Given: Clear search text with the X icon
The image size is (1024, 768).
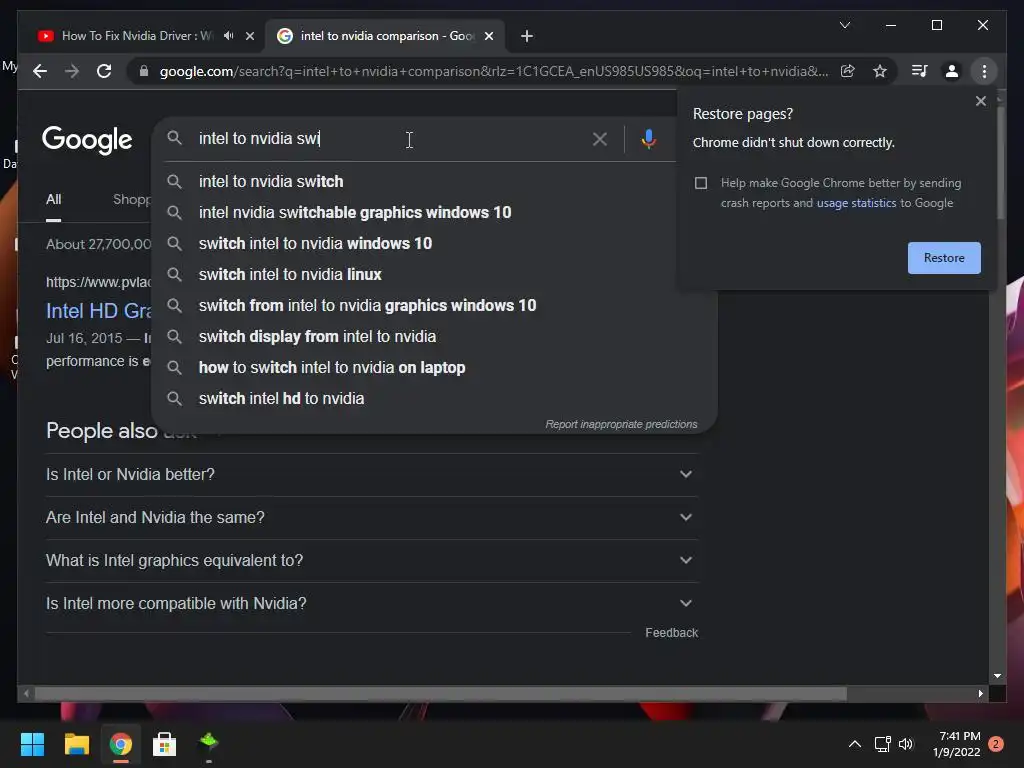Looking at the screenshot, I should pyautogui.click(x=600, y=138).
